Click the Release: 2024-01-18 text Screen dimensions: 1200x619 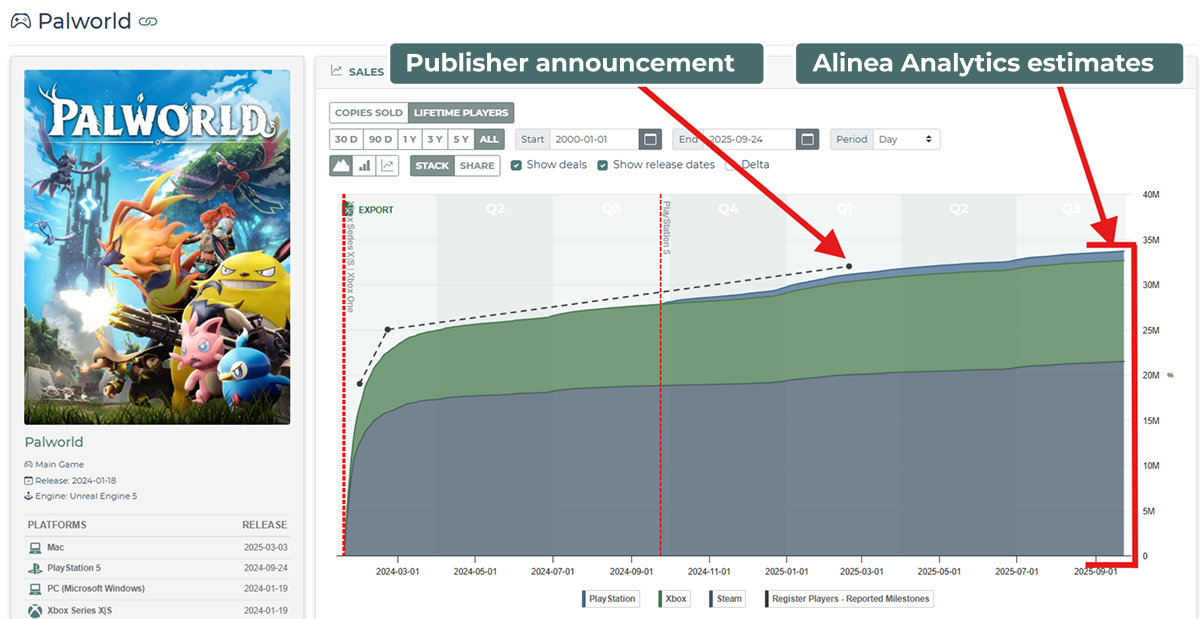tap(75, 481)
